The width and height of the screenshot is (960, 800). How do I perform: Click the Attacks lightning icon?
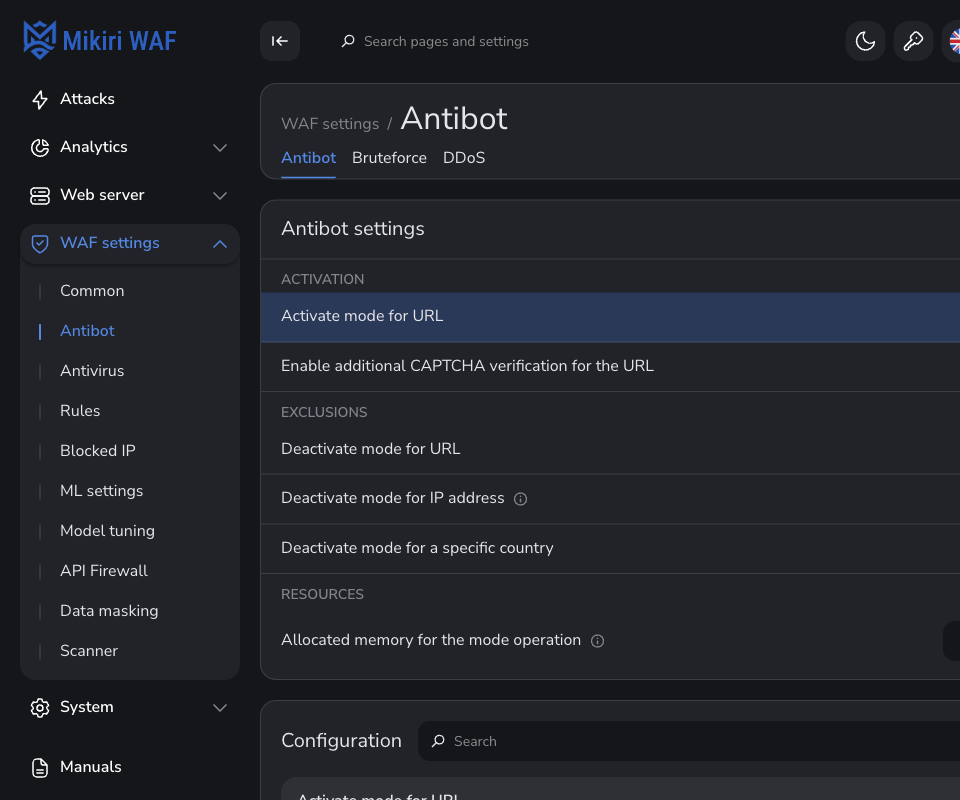(x=40, y=99)
